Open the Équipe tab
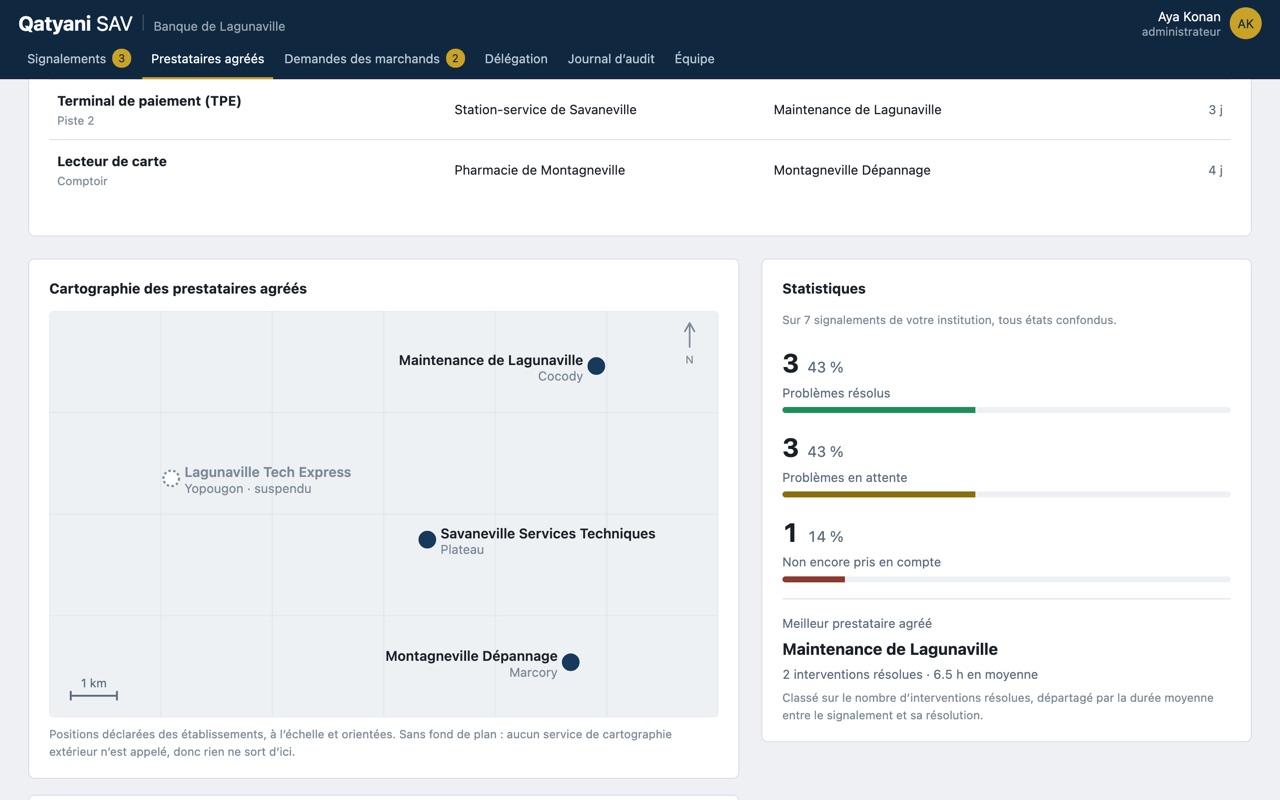This screenshot has height=800, width=1280. tap(694, 59)
